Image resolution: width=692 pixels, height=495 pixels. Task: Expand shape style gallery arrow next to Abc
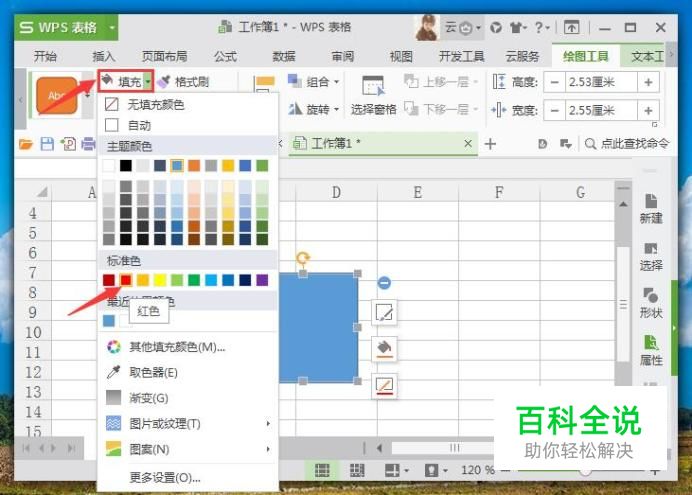tap(87, 95)
